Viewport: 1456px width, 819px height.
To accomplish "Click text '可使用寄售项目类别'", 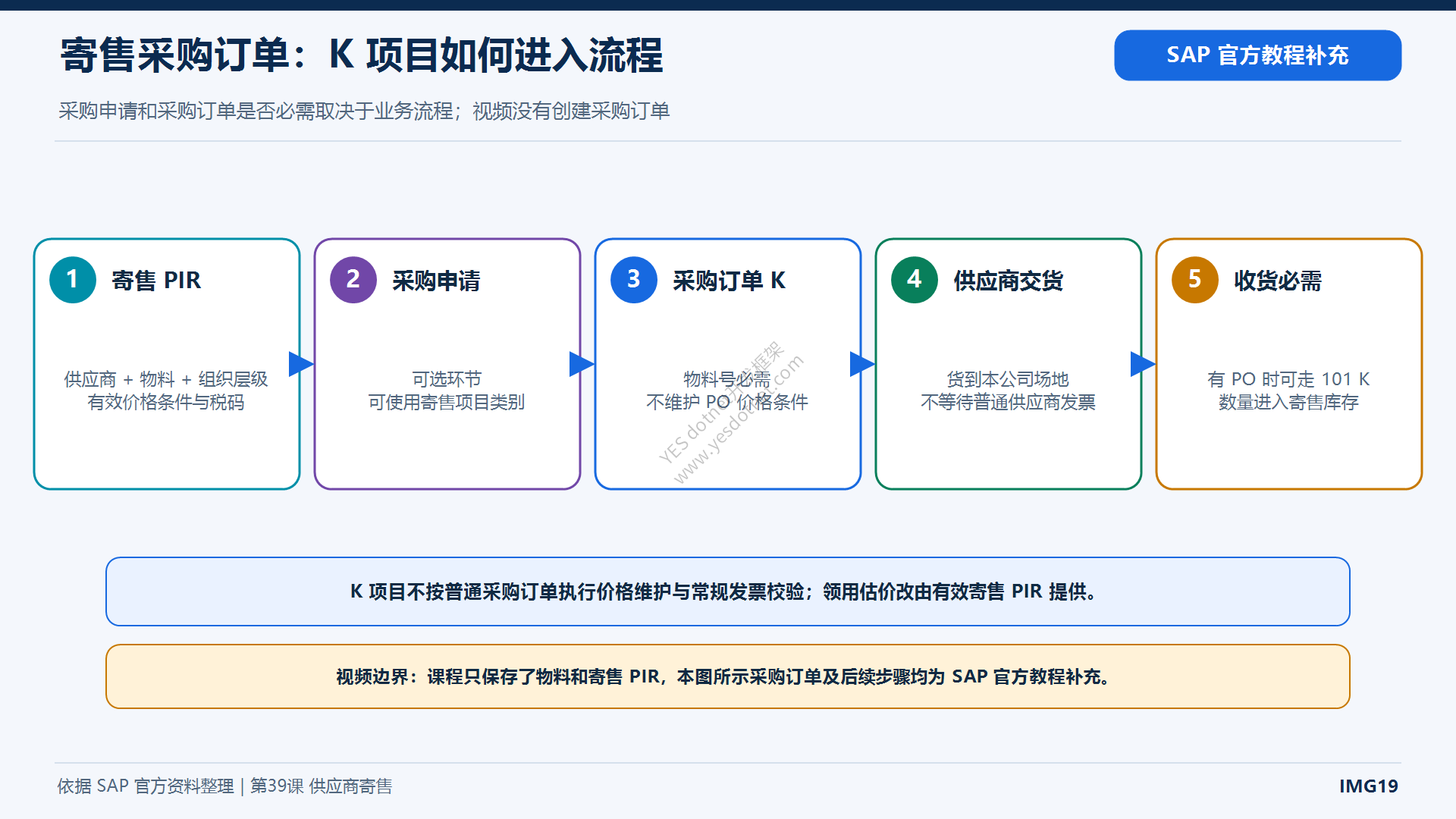I will pyautogui.click(x=447, y=402).
